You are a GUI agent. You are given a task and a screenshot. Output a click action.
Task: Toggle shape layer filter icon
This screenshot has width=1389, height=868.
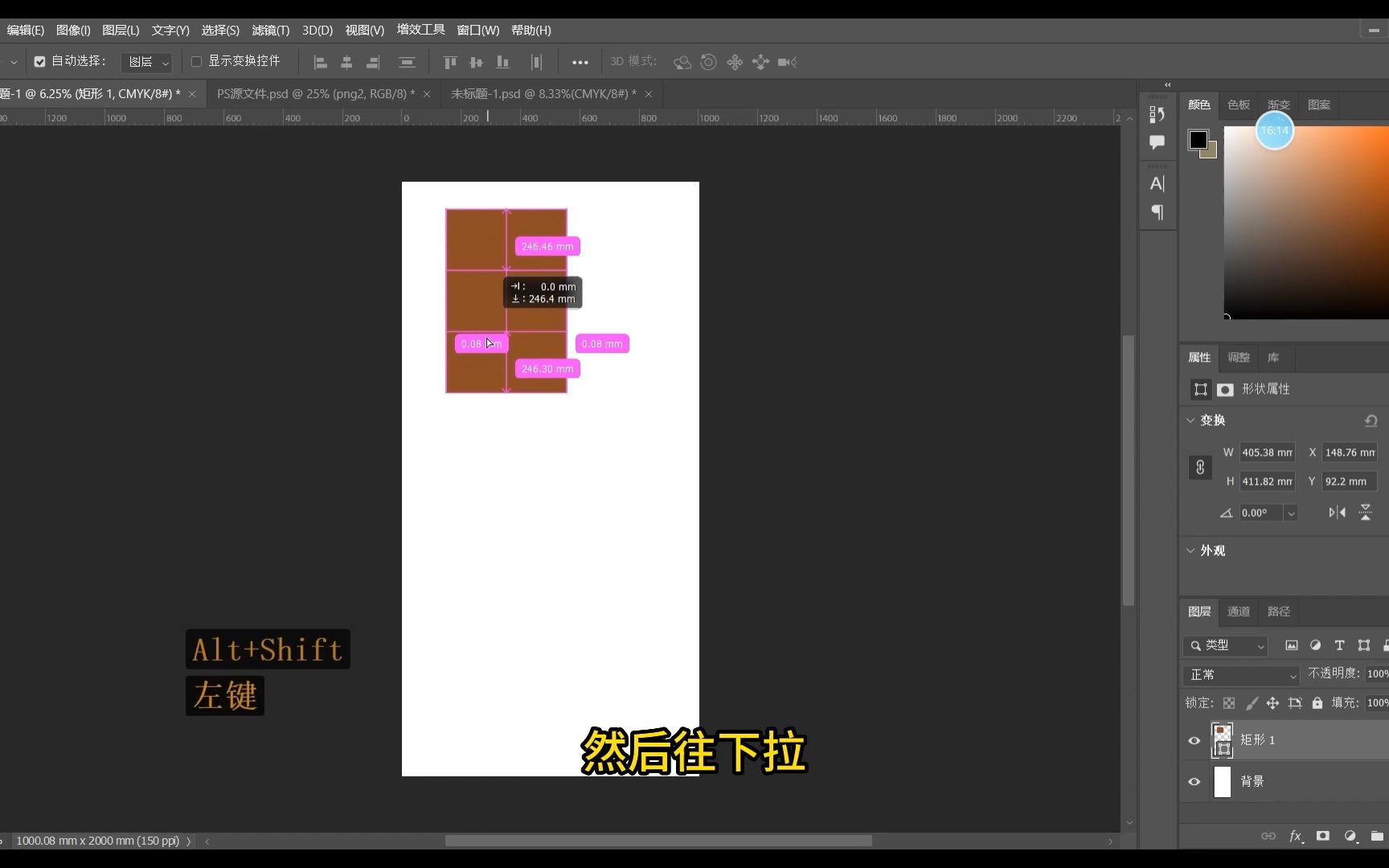click(1364, 645)
